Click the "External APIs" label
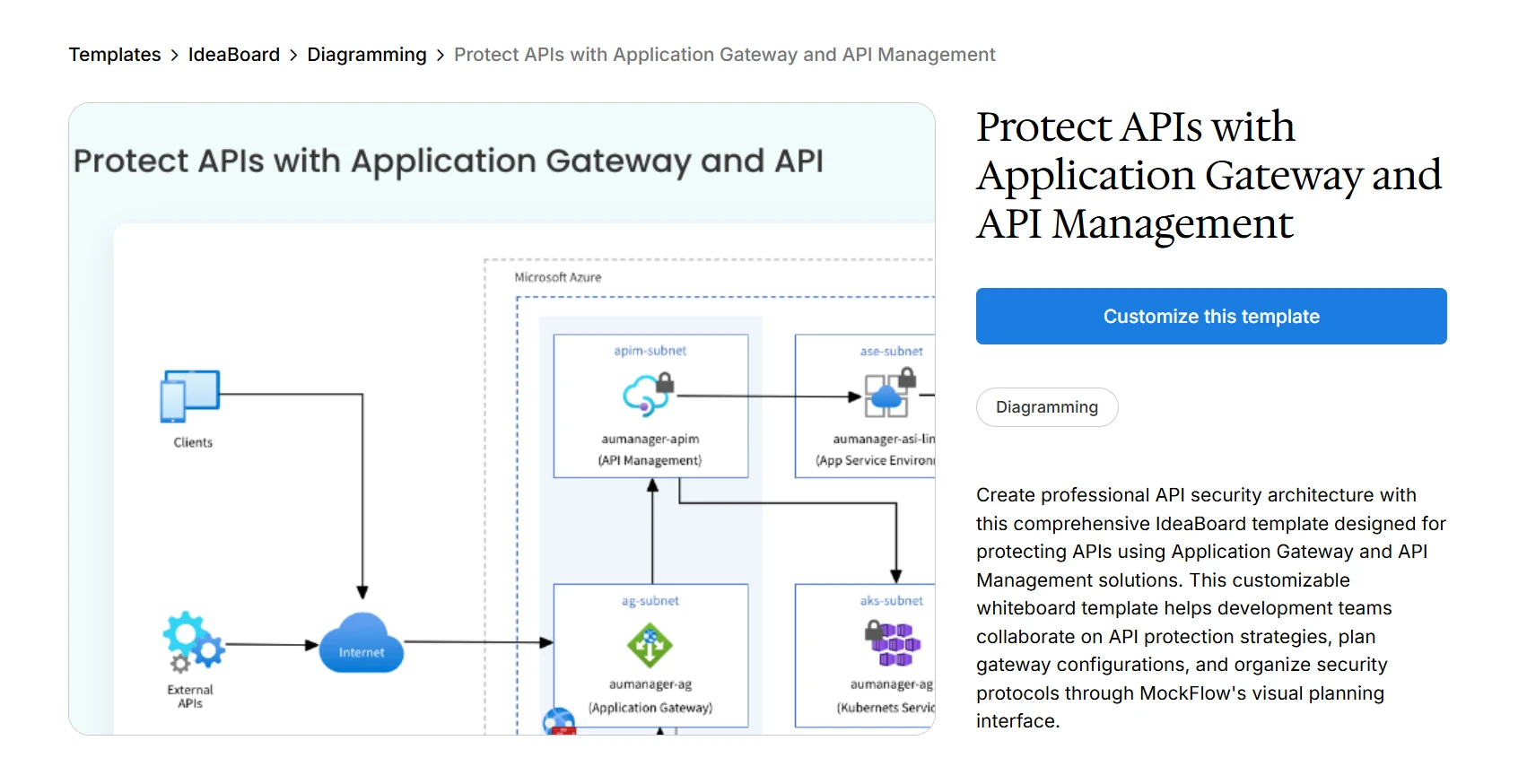 click(x=190, y=696)
